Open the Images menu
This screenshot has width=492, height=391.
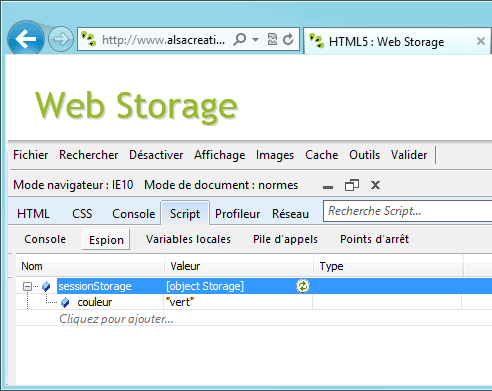pyautogui.click(x=275, y=155)
